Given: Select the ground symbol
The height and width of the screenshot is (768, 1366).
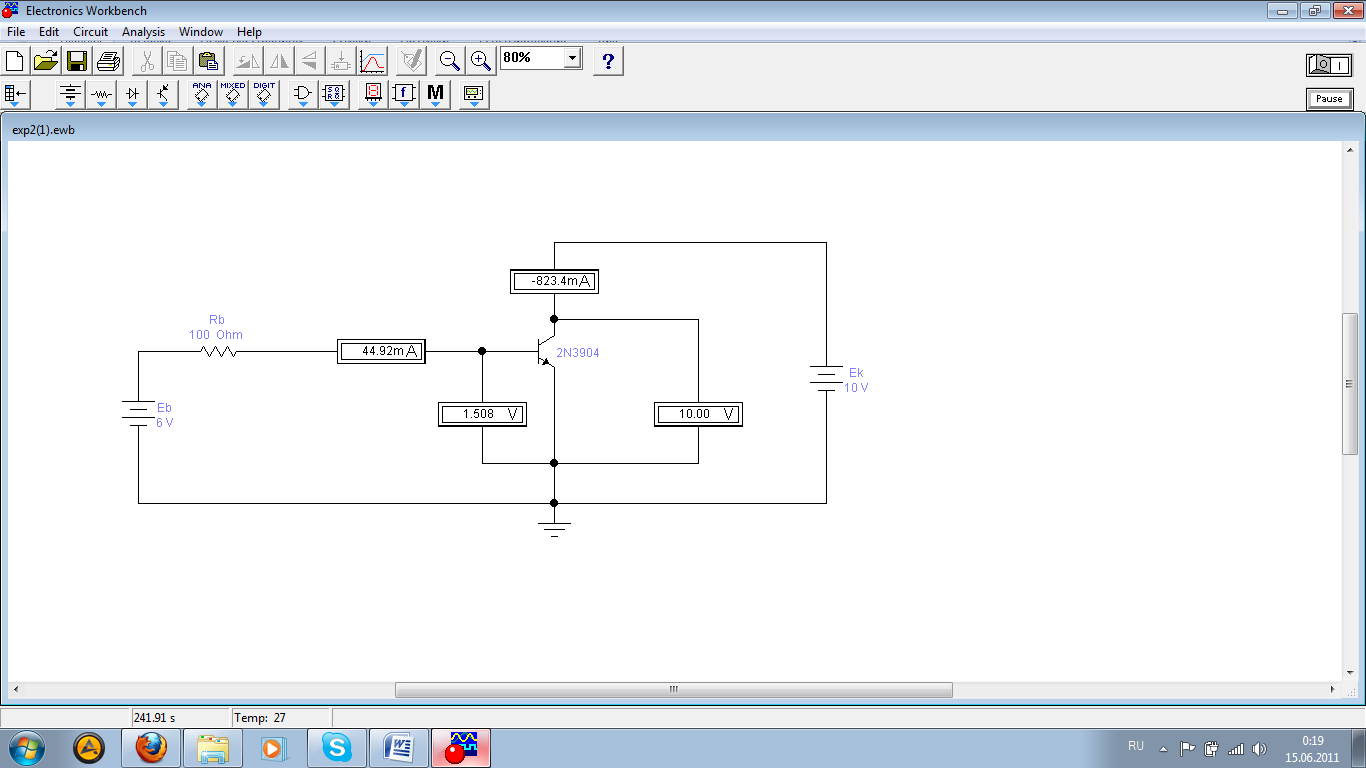Looking at the screenshot, I should click(554, 528).
